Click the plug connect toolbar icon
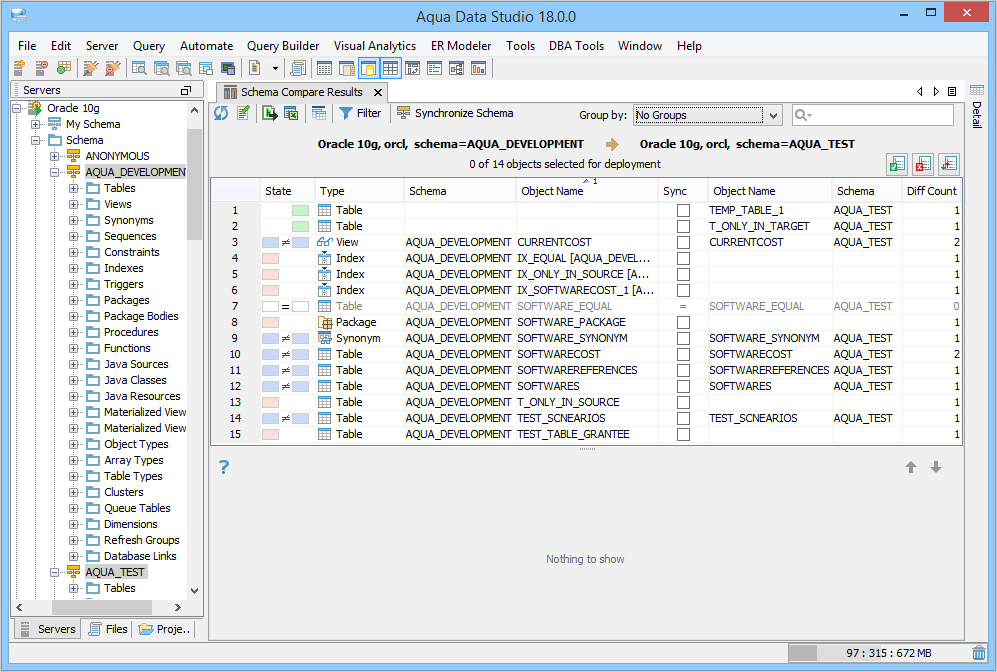This screenshot has width=997, height=672. 91,68
